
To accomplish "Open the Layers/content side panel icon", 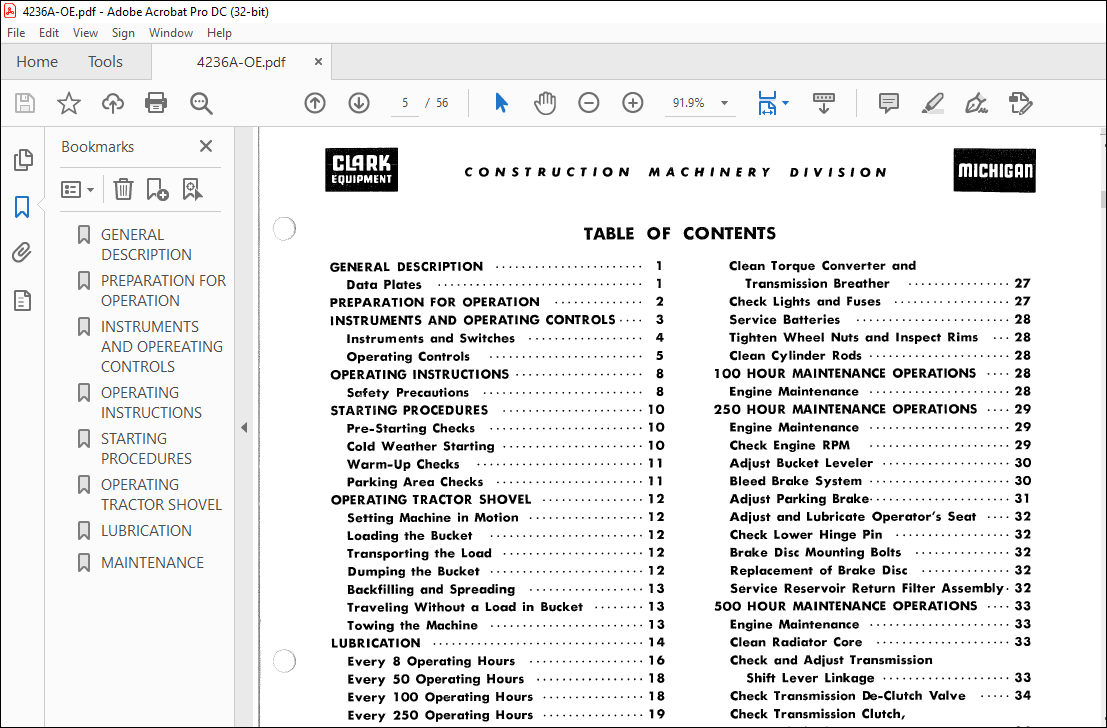I will (x=23, y=301).
